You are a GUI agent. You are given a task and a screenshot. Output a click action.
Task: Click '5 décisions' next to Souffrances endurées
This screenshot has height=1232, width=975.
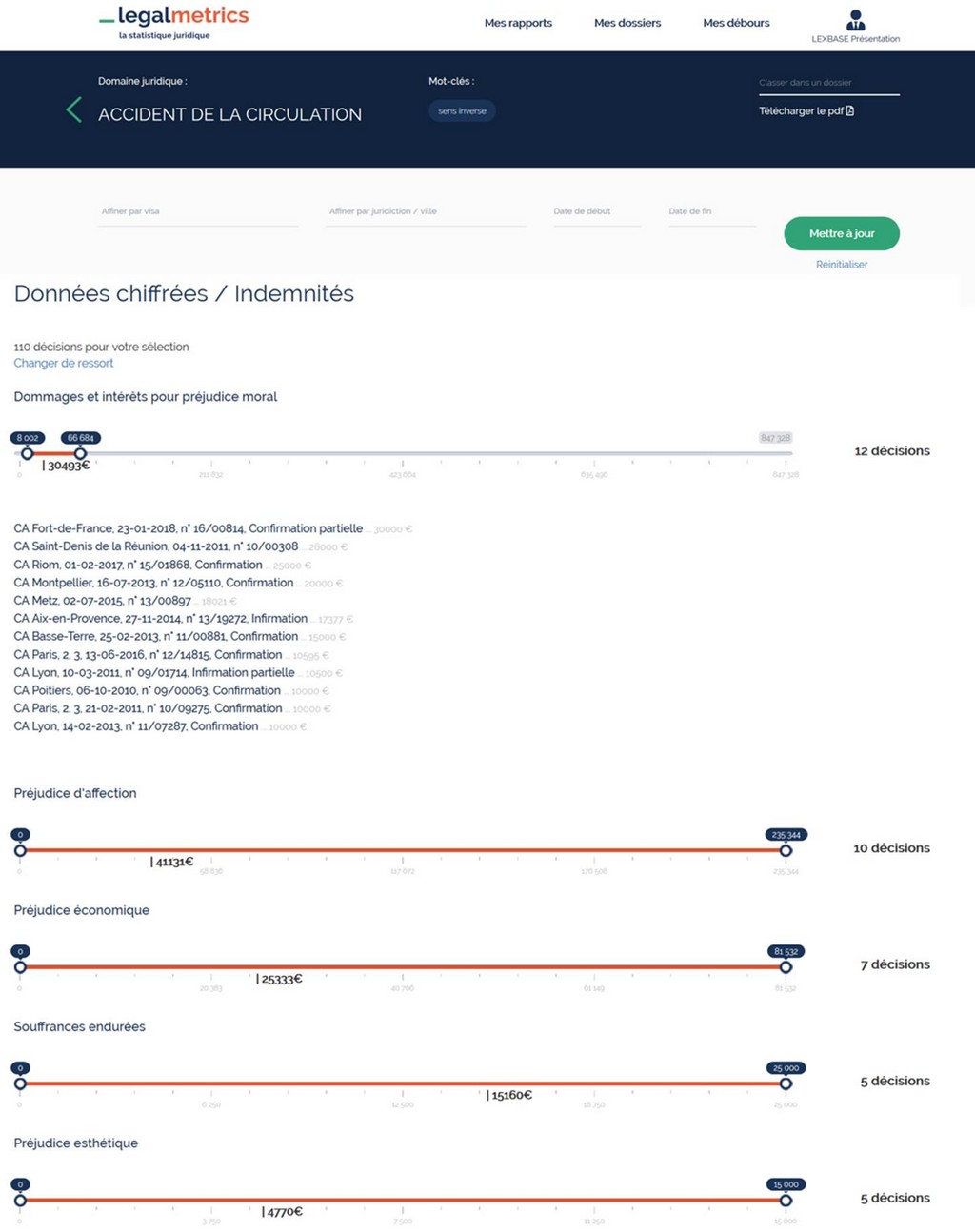[895, 1082]
